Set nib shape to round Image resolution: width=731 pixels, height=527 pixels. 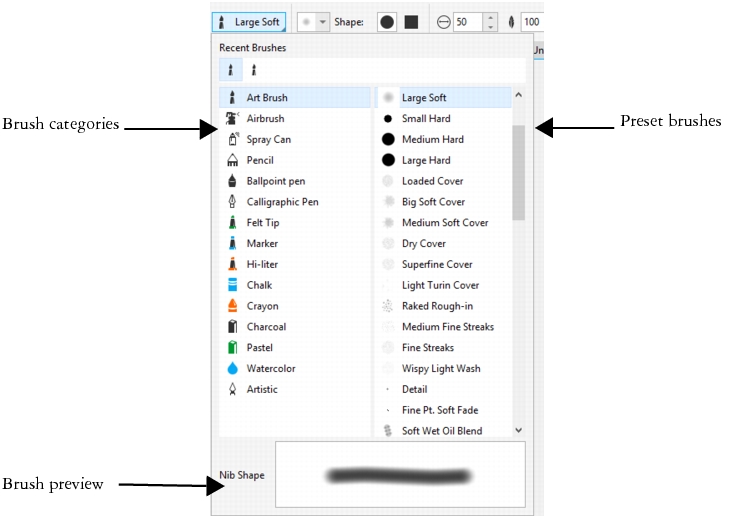[386, 22]
